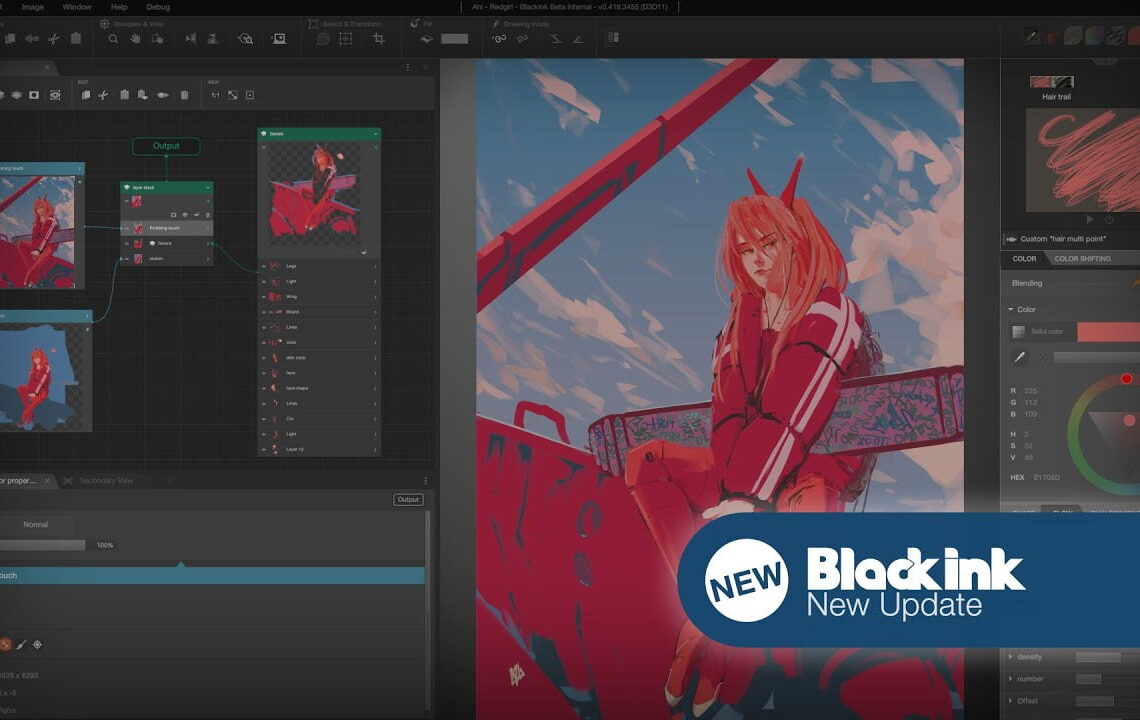The width and height of the screenshot is (1140, 720).
Task: Hide the Wing layer
Action: pyautogui.click(x=263, y=296)
